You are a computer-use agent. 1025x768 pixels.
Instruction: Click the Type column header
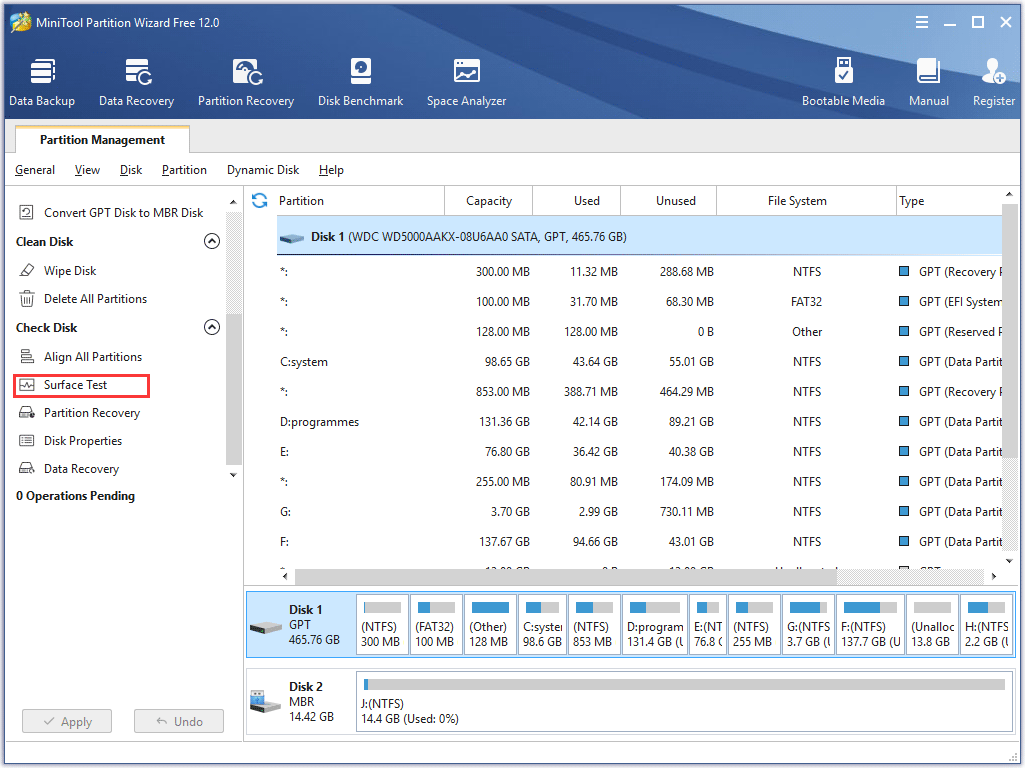[949, 201]
